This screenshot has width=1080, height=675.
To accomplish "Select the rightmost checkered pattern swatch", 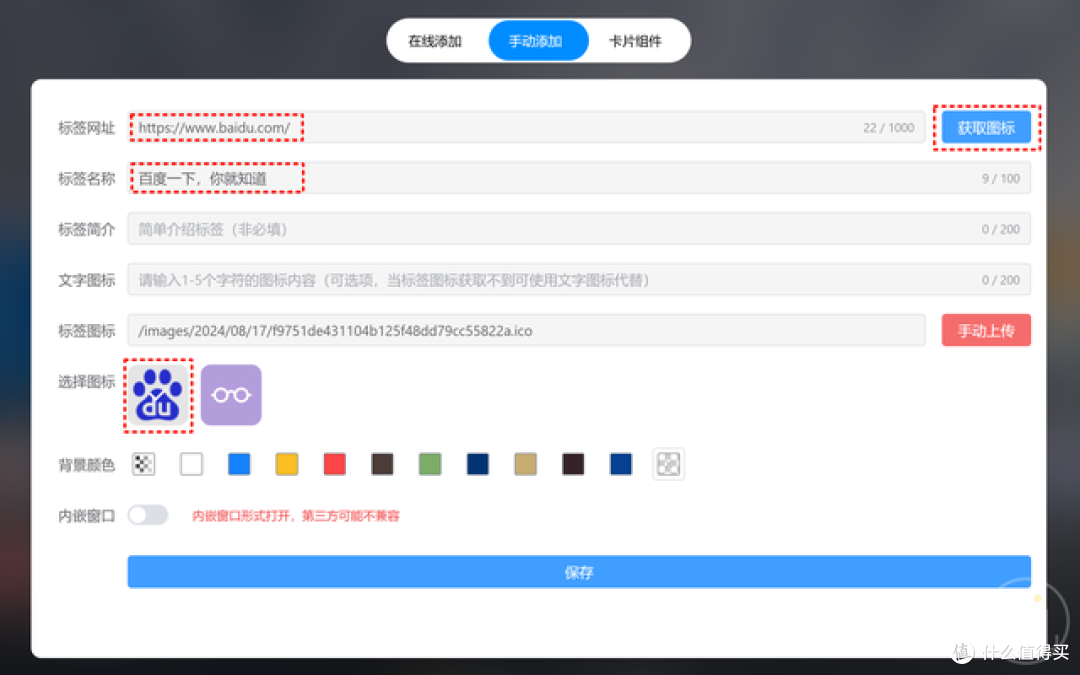I will pyautogui.click(x=668, y=464).
